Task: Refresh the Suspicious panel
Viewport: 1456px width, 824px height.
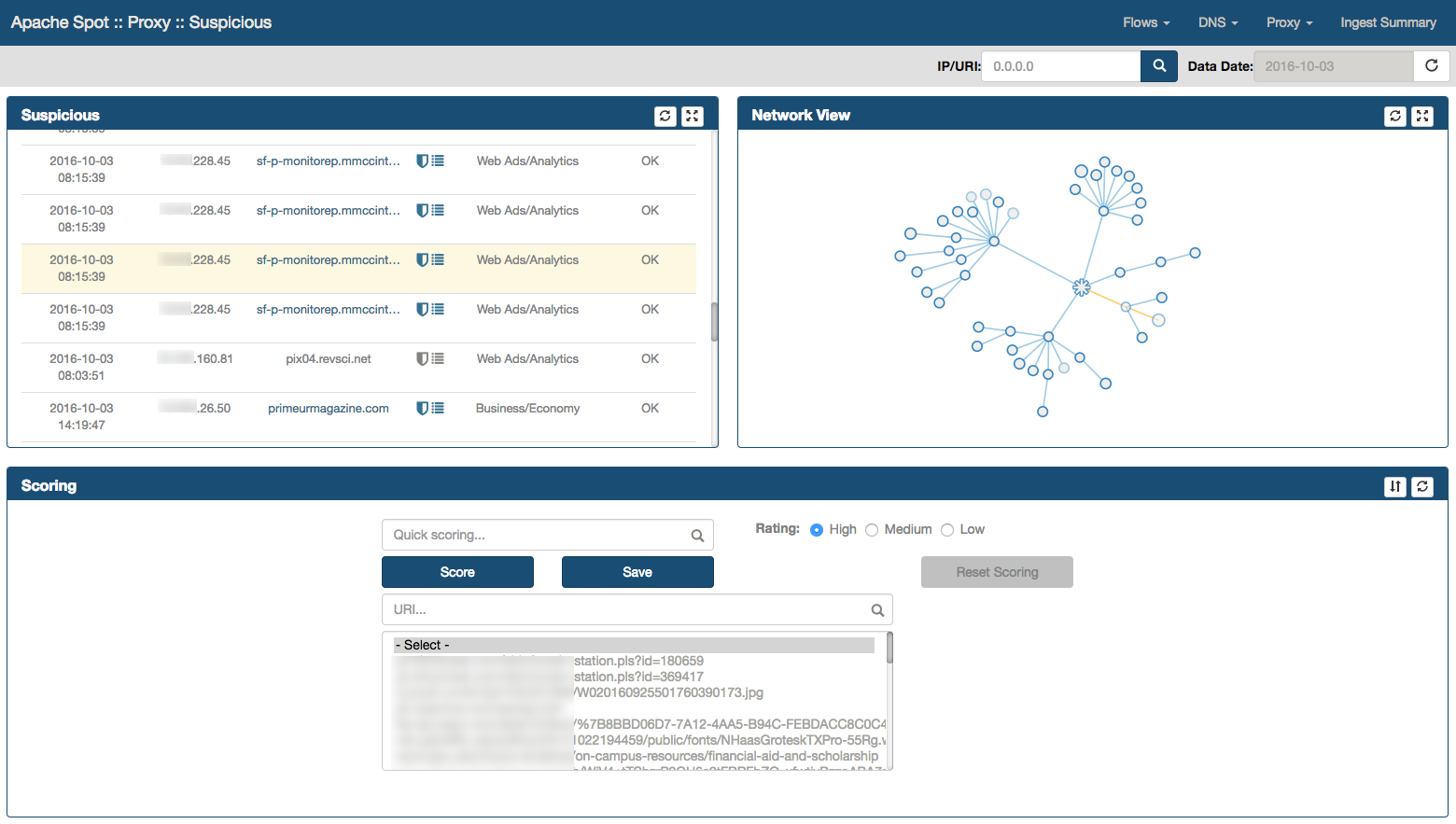Action: pyautogui.click(x=665, y=116)
